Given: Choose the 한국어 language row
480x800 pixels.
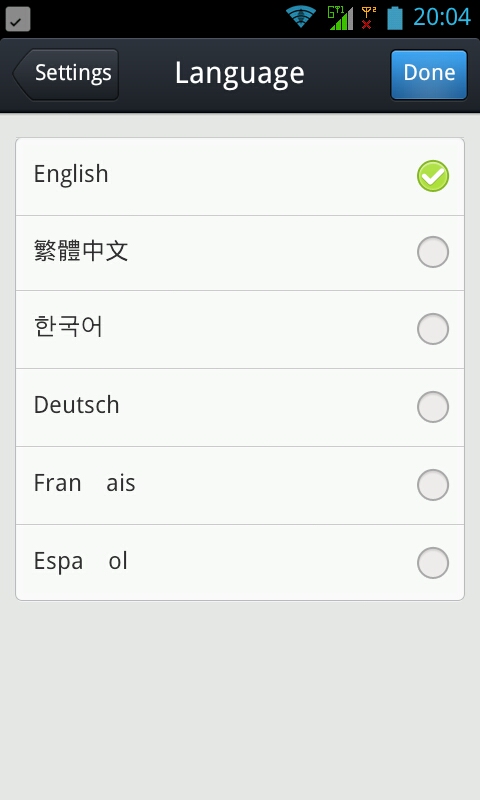Looking at the screenshot, I should click(x=240, y=330).
